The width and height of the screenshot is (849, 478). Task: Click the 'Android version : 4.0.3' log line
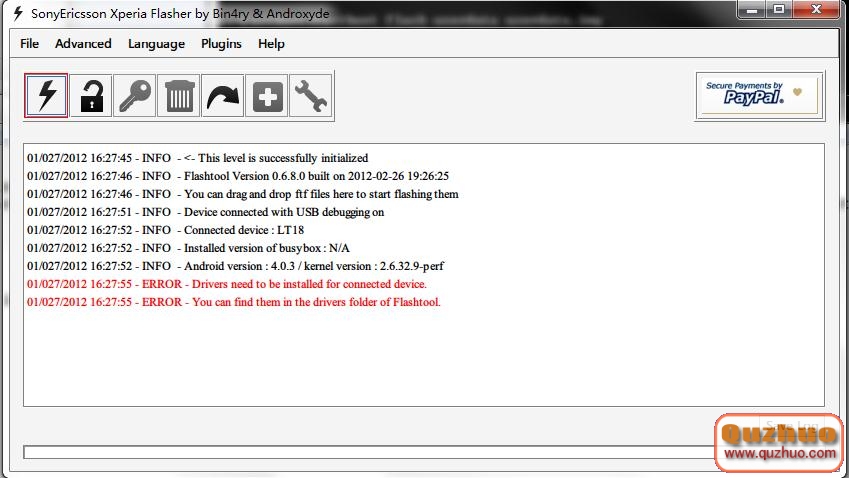coord(236,266)
